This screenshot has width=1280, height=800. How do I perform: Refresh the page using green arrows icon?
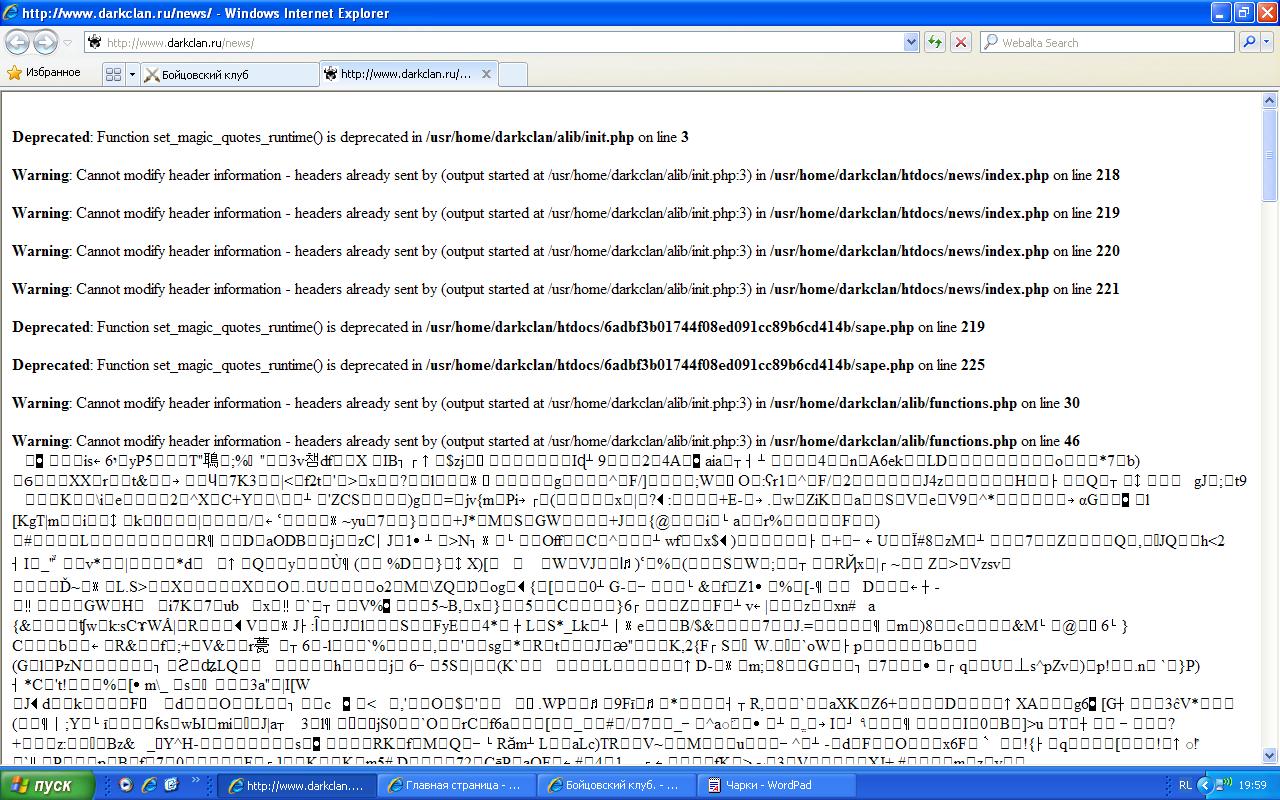(934, 42)
